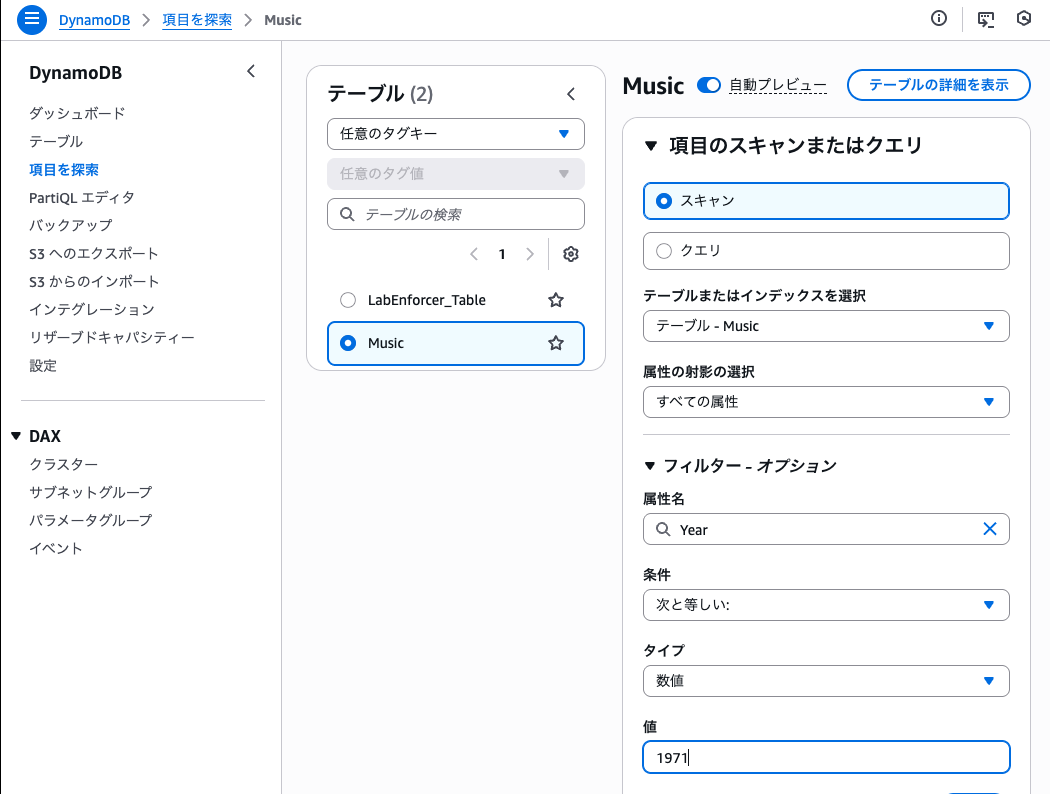Viewport: 1050px width, 794px height.
Task: Click the hexagon settings icon in header
Action: click(x=1023, y=19)
